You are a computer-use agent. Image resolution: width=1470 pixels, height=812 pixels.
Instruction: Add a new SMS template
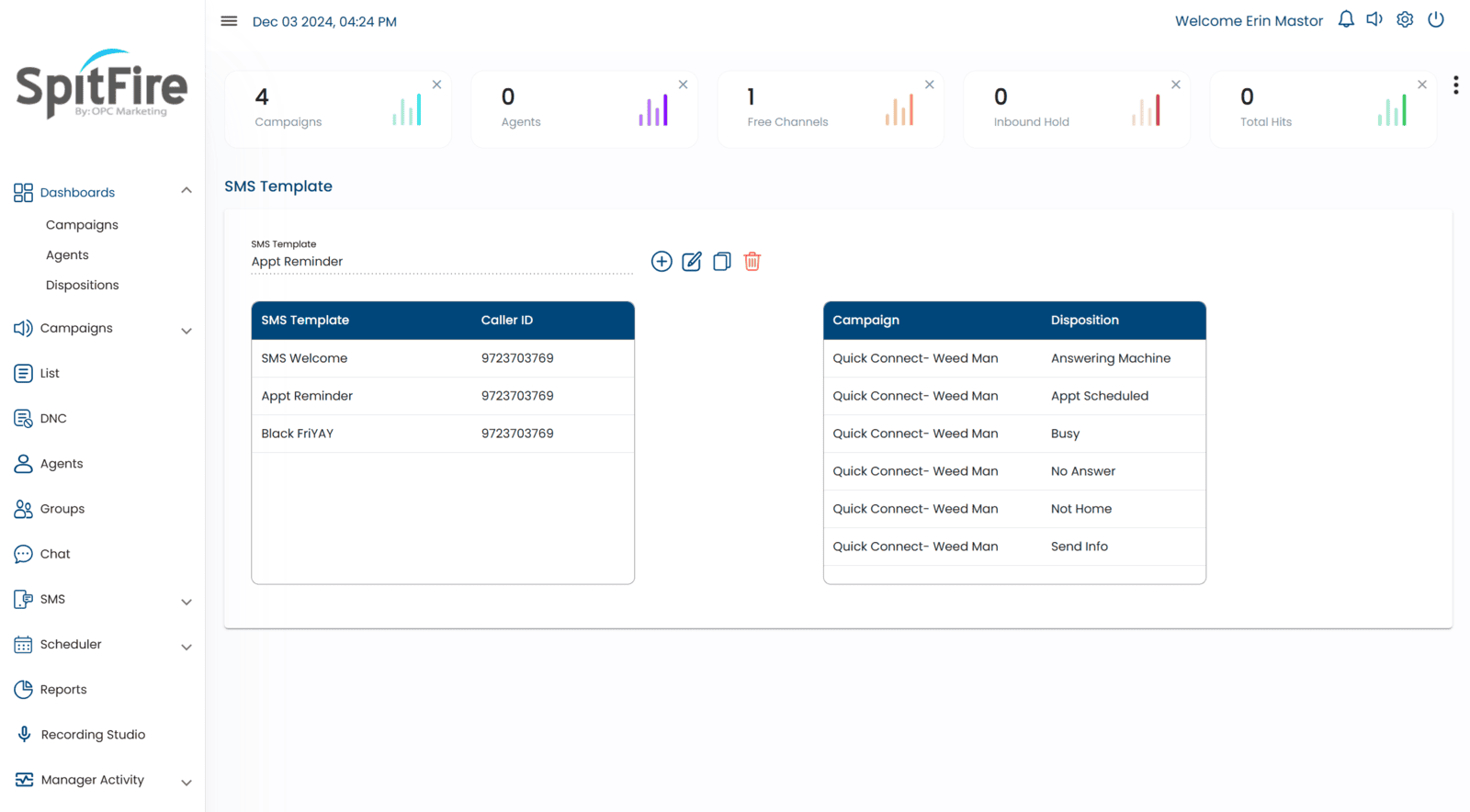click(661, 262)
